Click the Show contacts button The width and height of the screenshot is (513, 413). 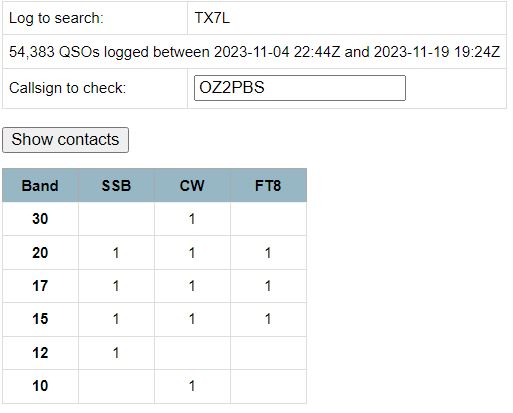pos(65,140)
